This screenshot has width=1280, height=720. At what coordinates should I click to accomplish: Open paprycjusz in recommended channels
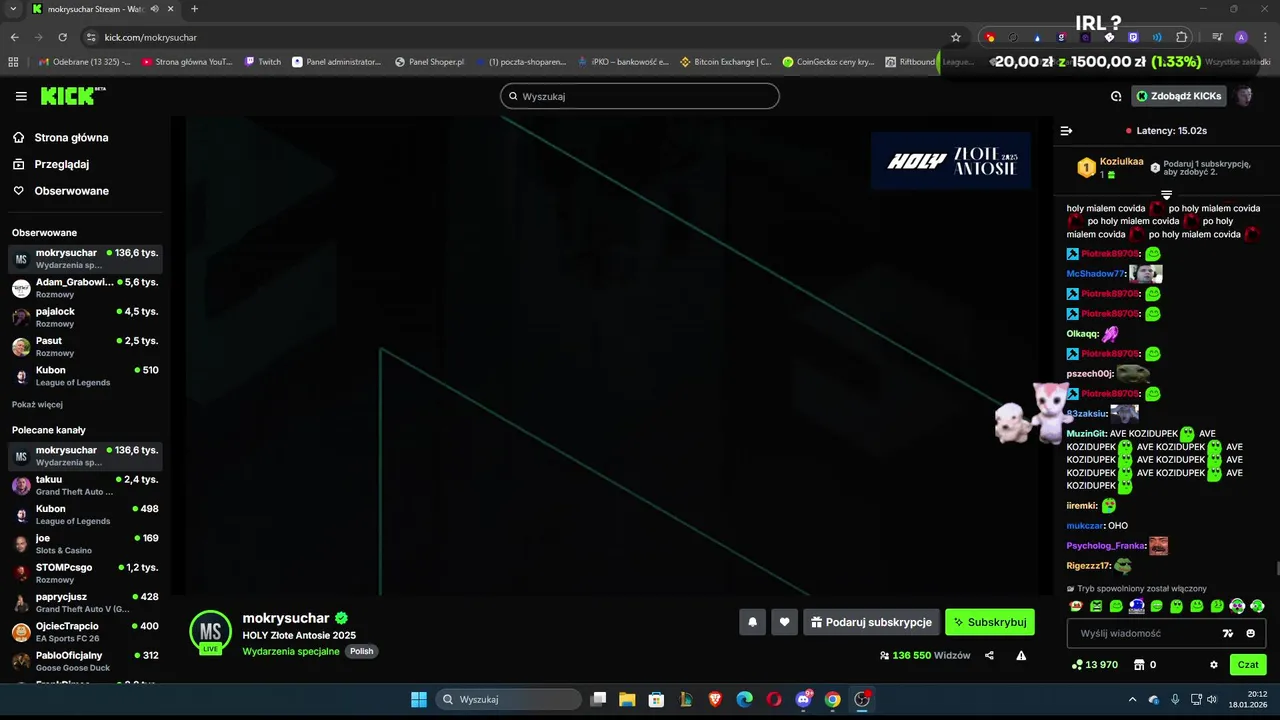coord(85,602)
